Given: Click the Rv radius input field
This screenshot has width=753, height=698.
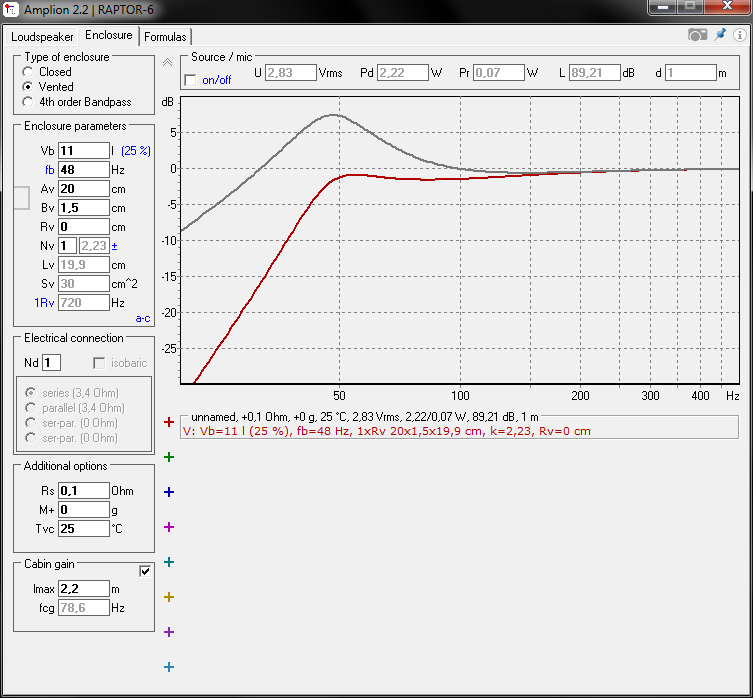Looking at the screenshot, I should (84, 227).
